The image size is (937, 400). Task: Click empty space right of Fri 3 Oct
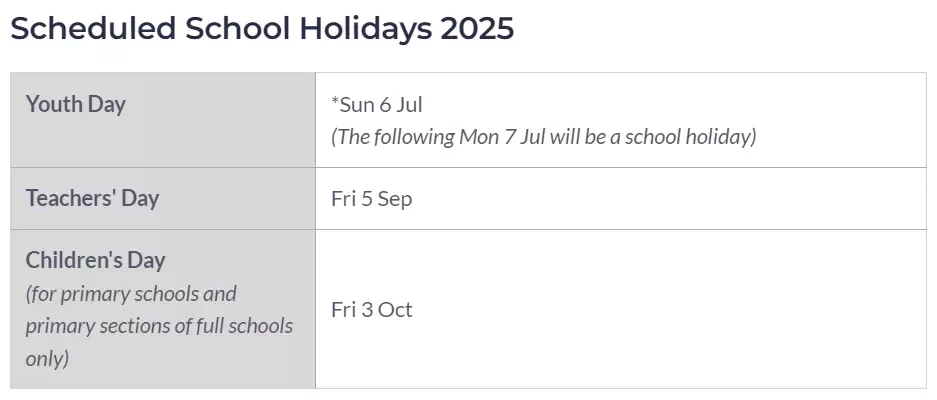point(669,310)
